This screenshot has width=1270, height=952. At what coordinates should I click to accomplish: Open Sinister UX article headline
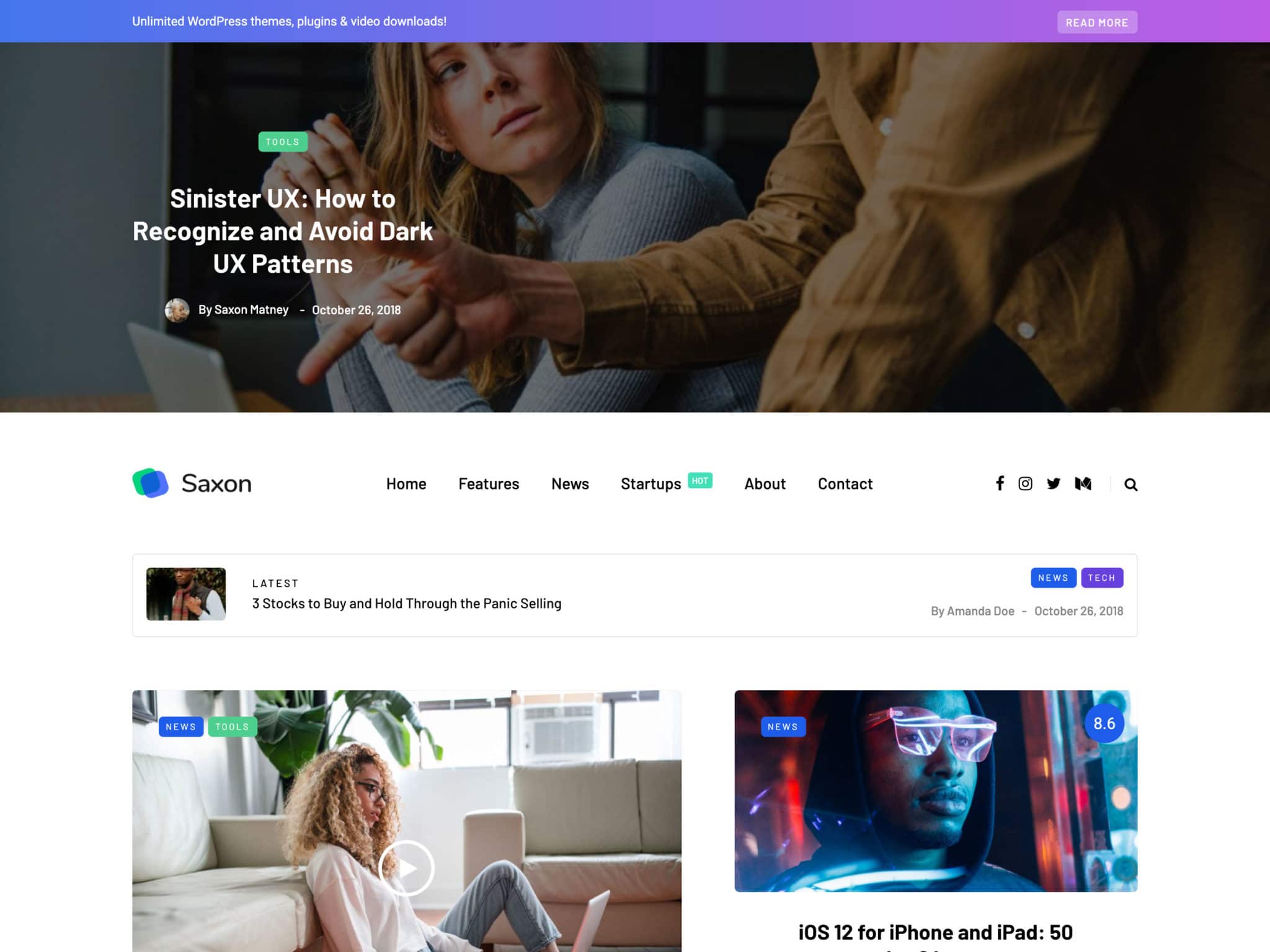coord(283,231)
